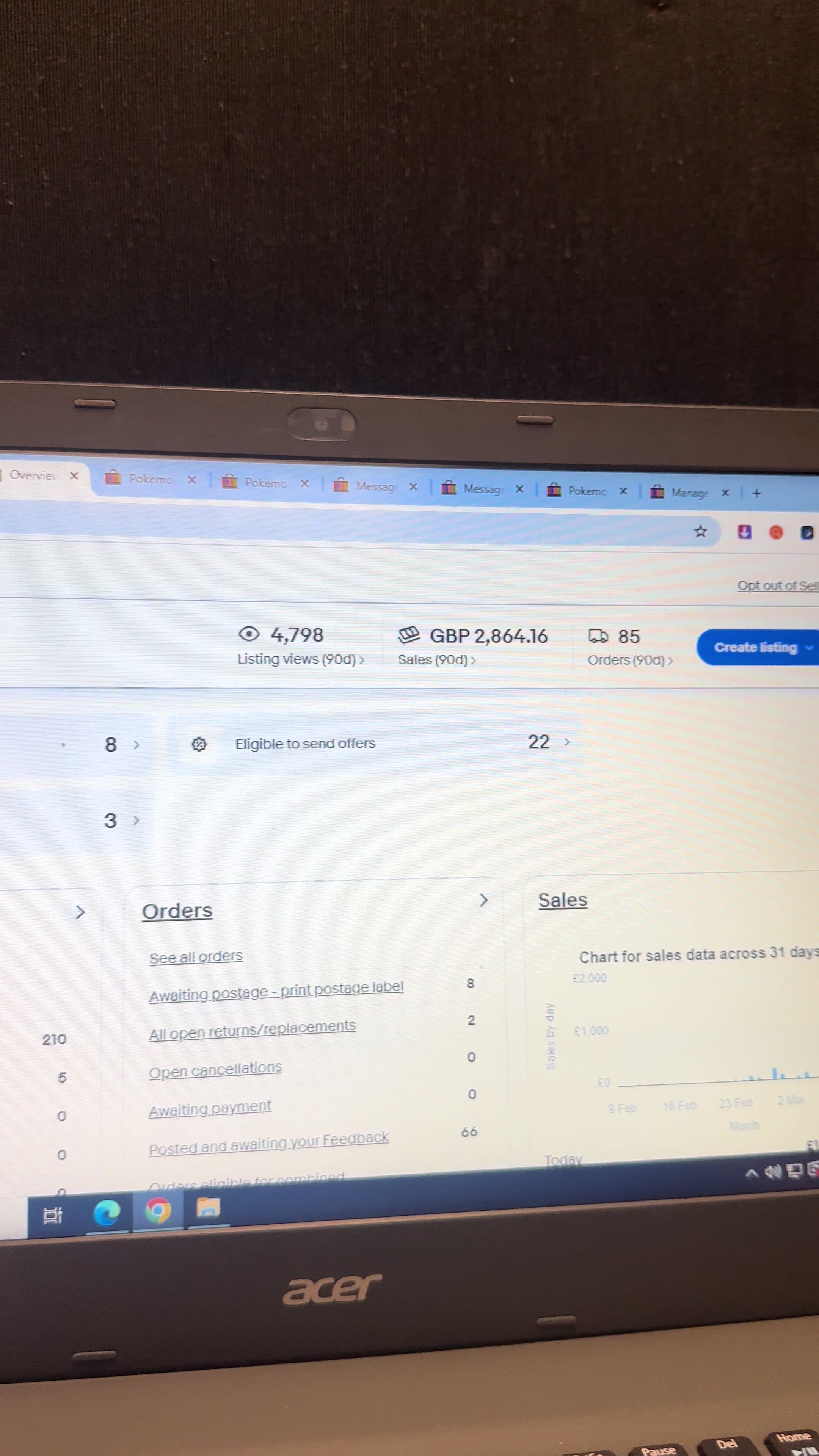Open the purple download extension icon
Screen dimensions: 819x1456
[744, 532]
